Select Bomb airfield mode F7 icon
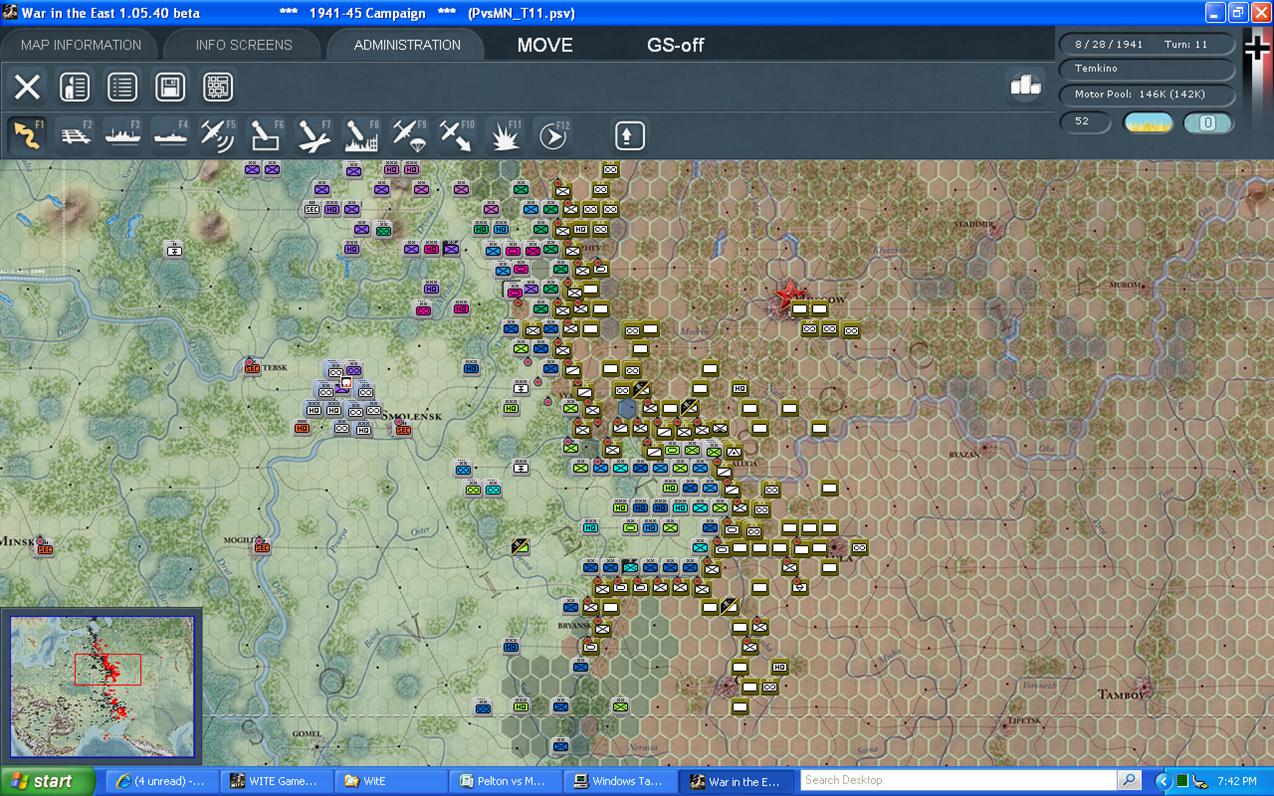The image size is (1274, 796). click(314, 136)
